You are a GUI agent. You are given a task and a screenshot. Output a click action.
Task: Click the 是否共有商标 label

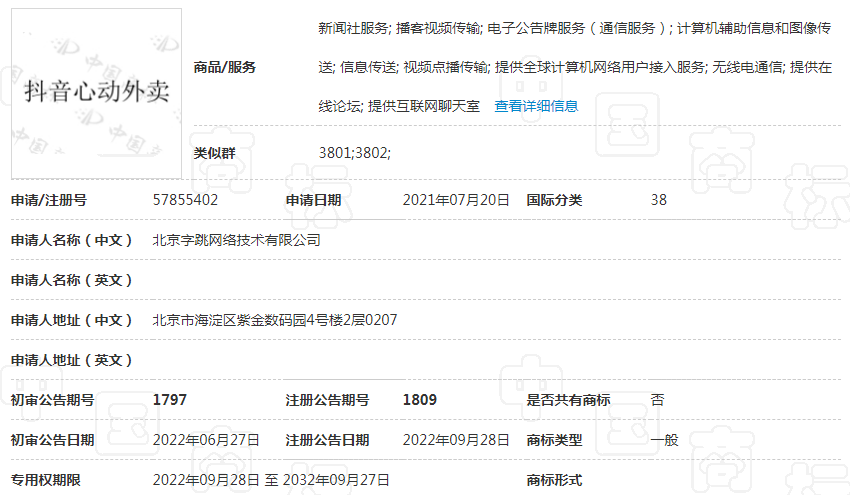[x=568, y=400]
